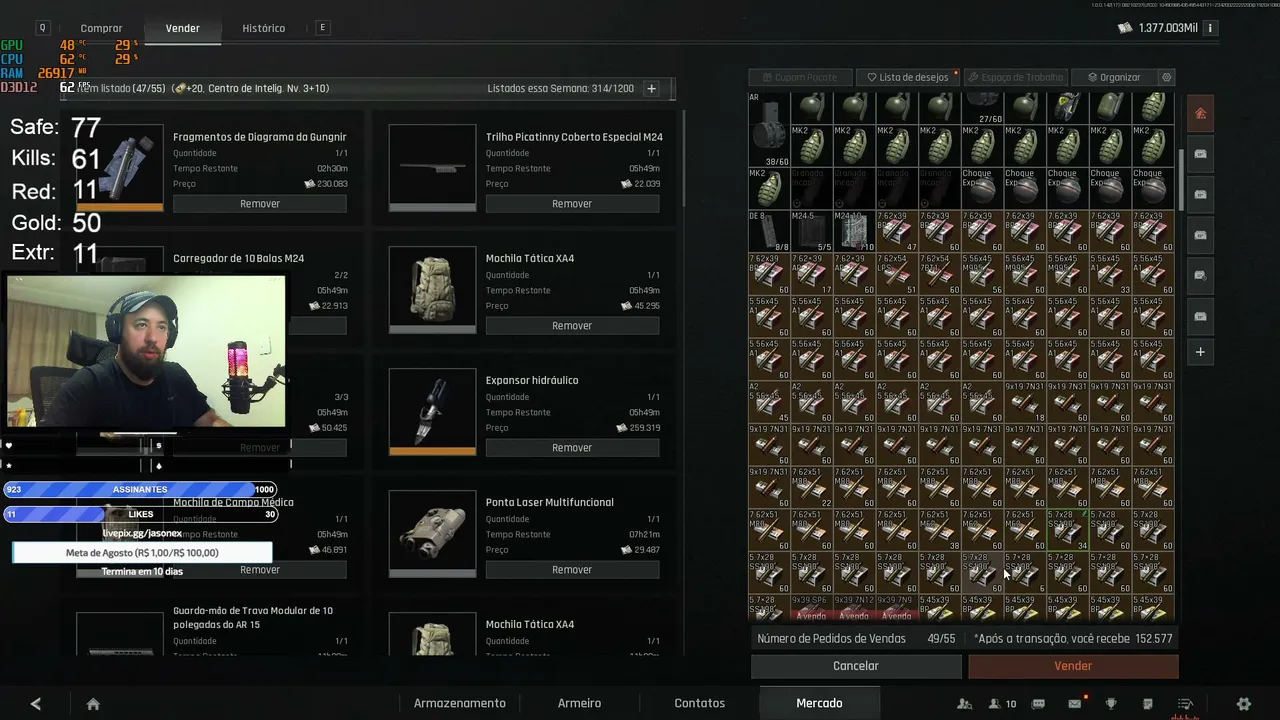Open game settings gear in bottom bar
1280x720 pixels.
tap(1244, 704)
